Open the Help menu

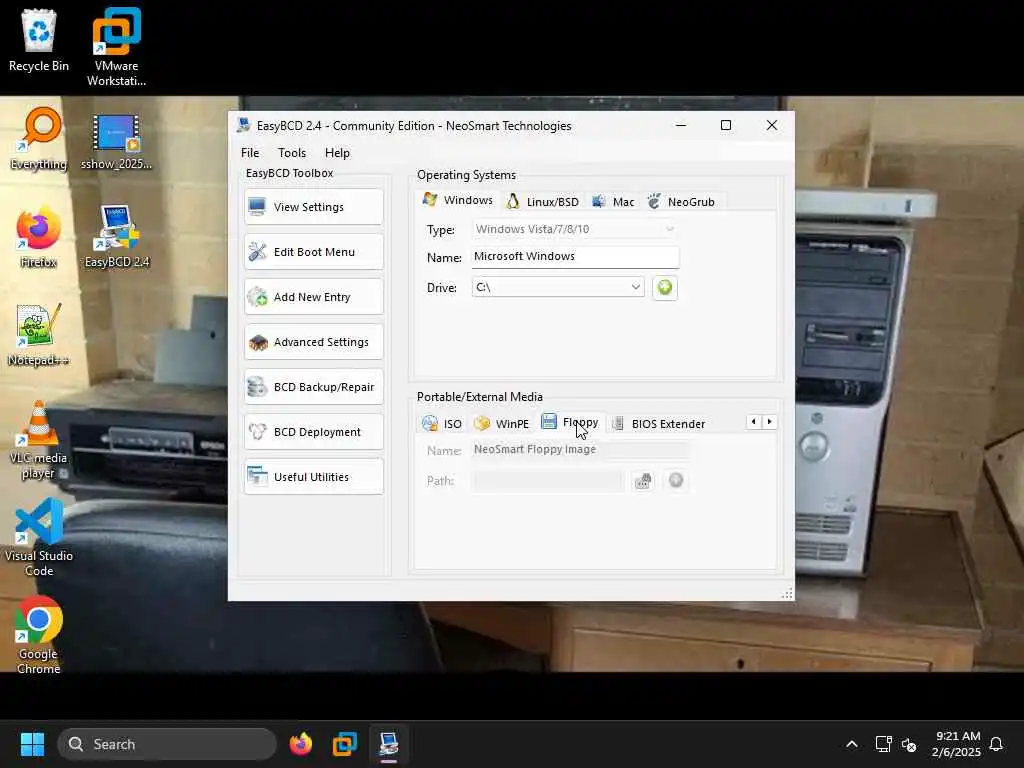coord(338,153)
